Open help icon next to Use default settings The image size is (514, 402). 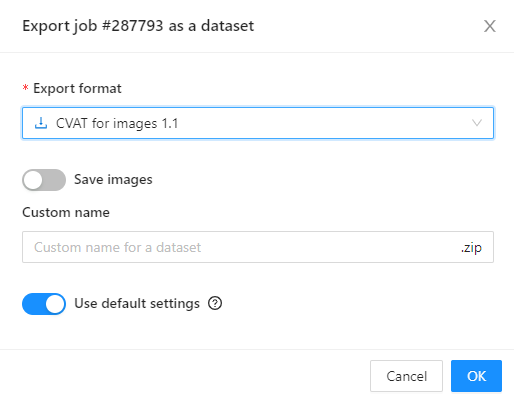click(215, 303)
